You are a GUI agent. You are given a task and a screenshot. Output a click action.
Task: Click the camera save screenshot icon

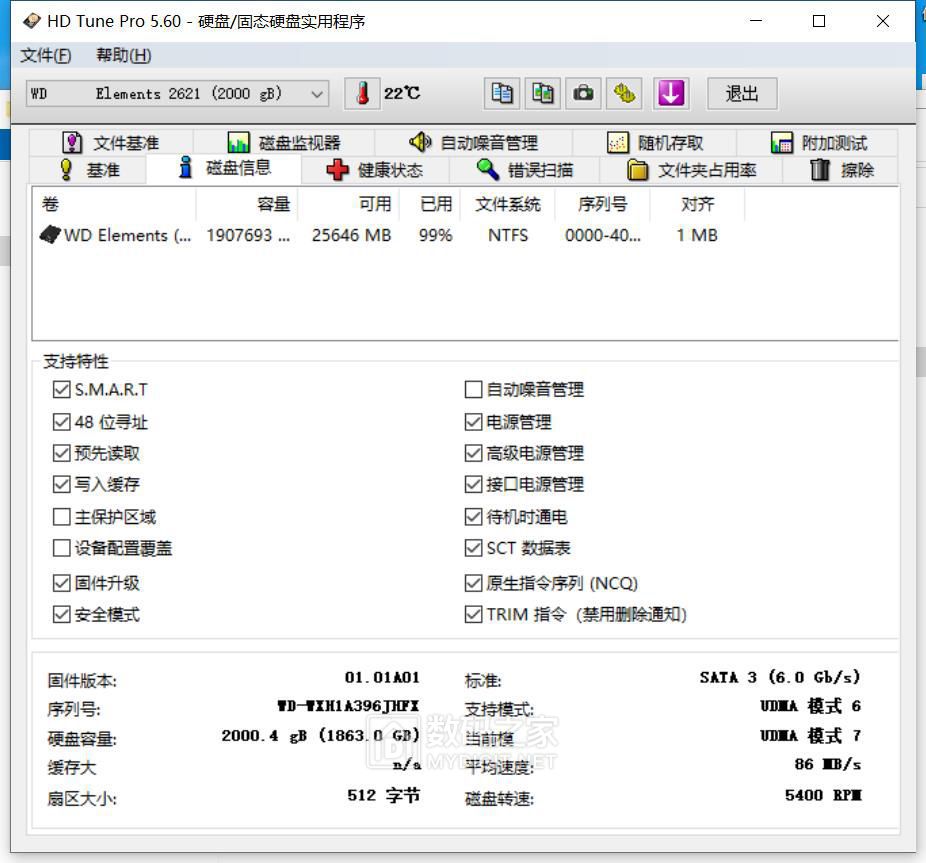(583, 93)
